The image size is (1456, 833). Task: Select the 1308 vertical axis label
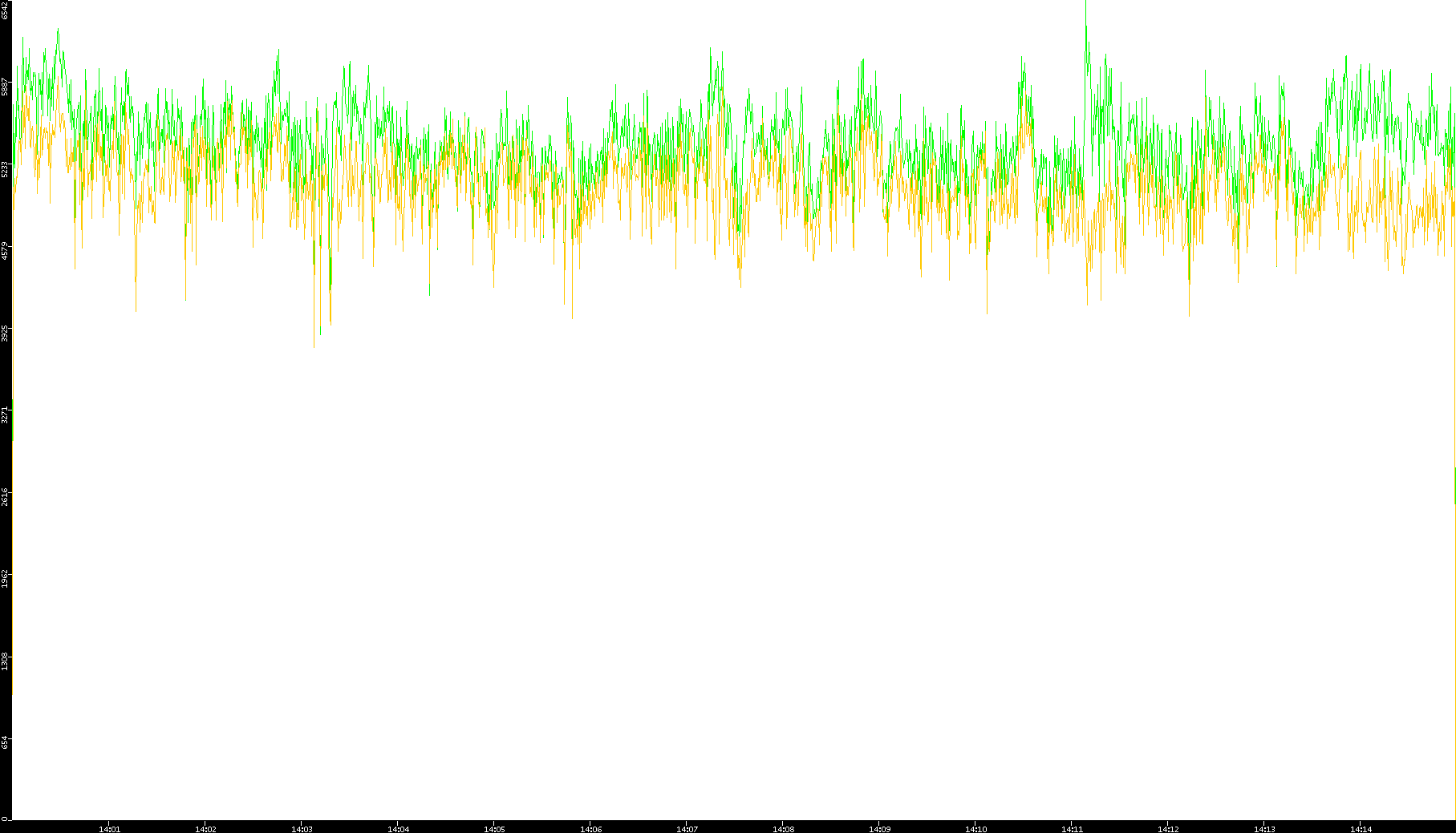[6, 661]
